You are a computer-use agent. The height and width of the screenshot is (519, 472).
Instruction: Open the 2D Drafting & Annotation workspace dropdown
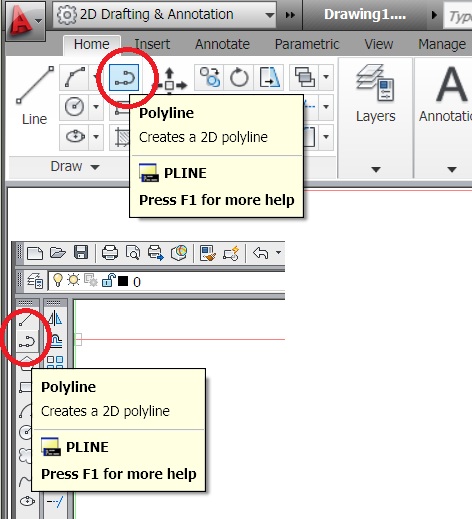(164, 15)
